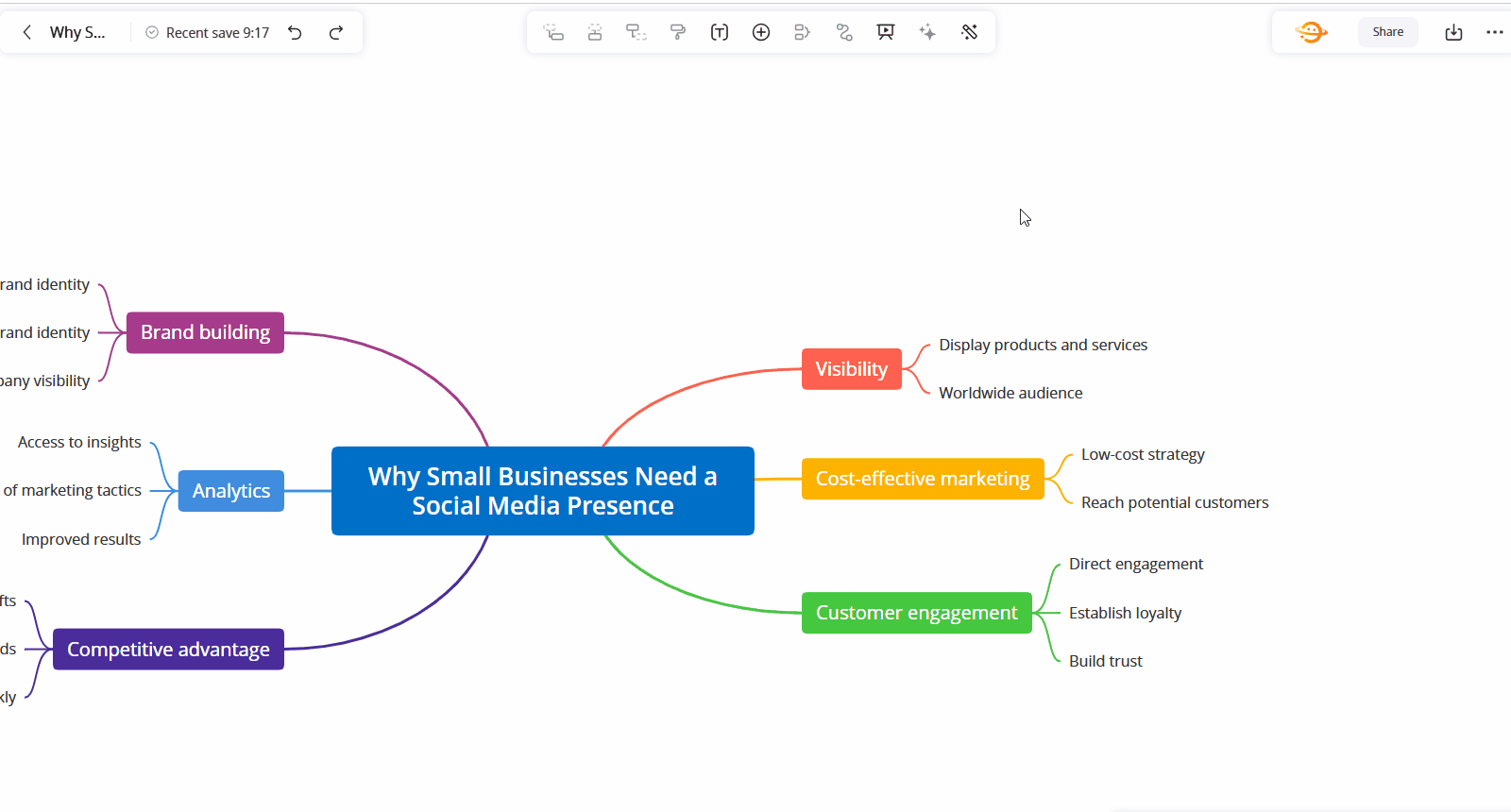This screenshot has height=812, width=1511.
Task: Click the export download icon
Action: pyautogui.click(x=1453, y=32)
